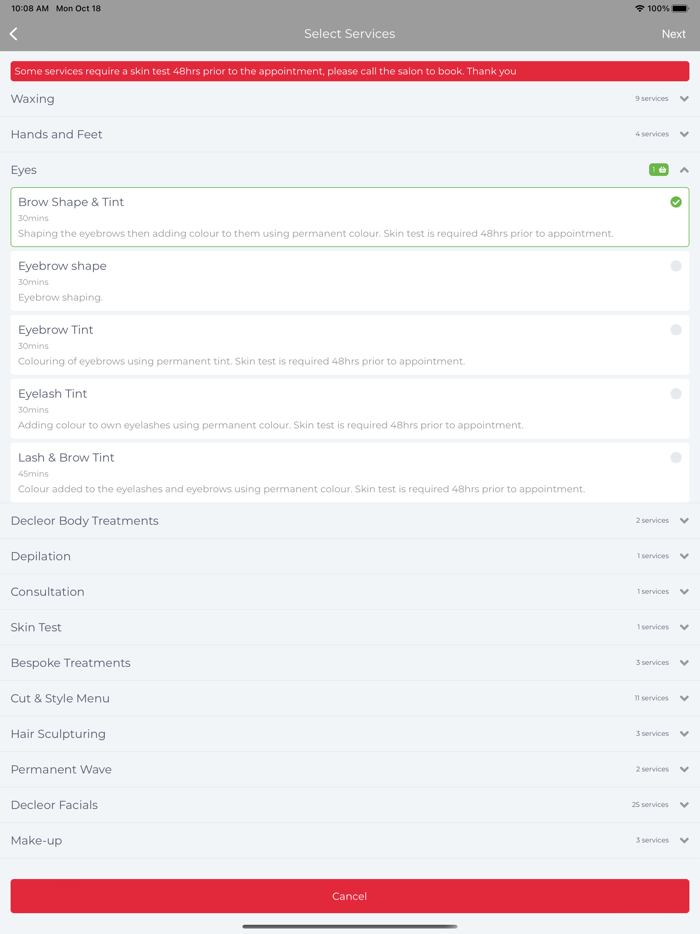Tap the red skin test notice banner
Image resolution: width=700 pixels, height=934 pixels.
350,72
